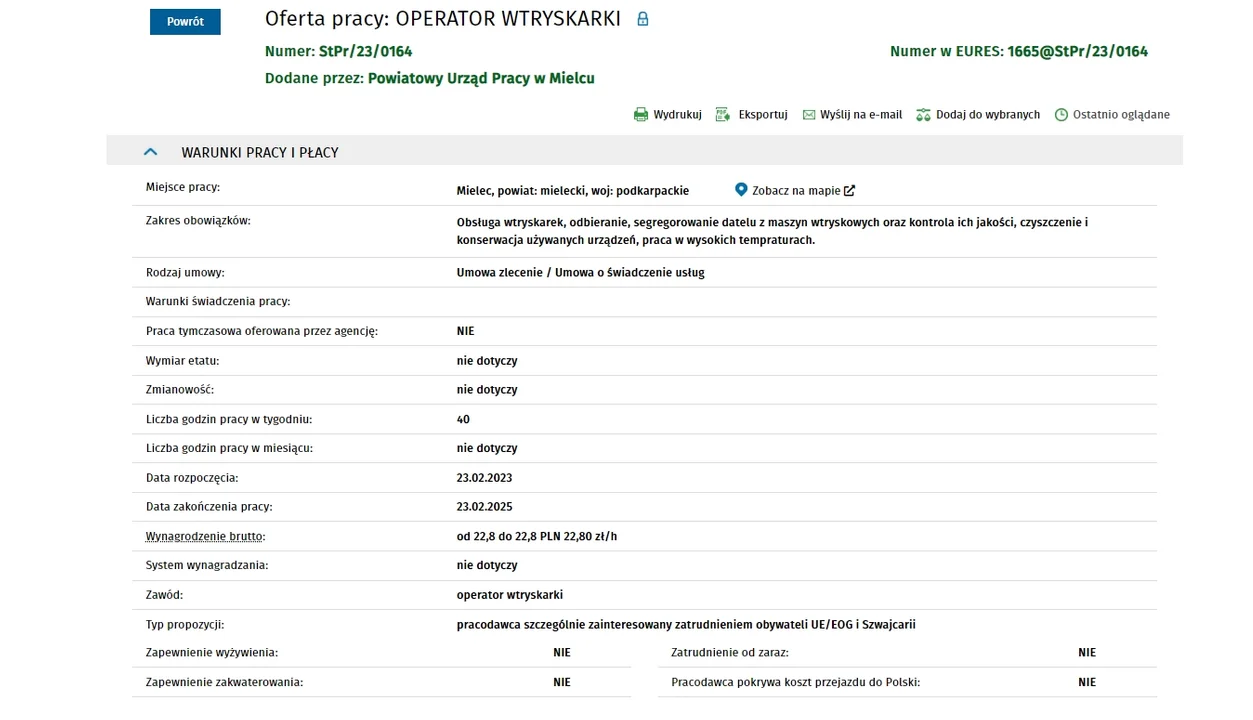The width and height of the screenshot is (1253, 720).
Task: Click the nie dotyczy value for Zmianowość
Action: pos(487,390)
